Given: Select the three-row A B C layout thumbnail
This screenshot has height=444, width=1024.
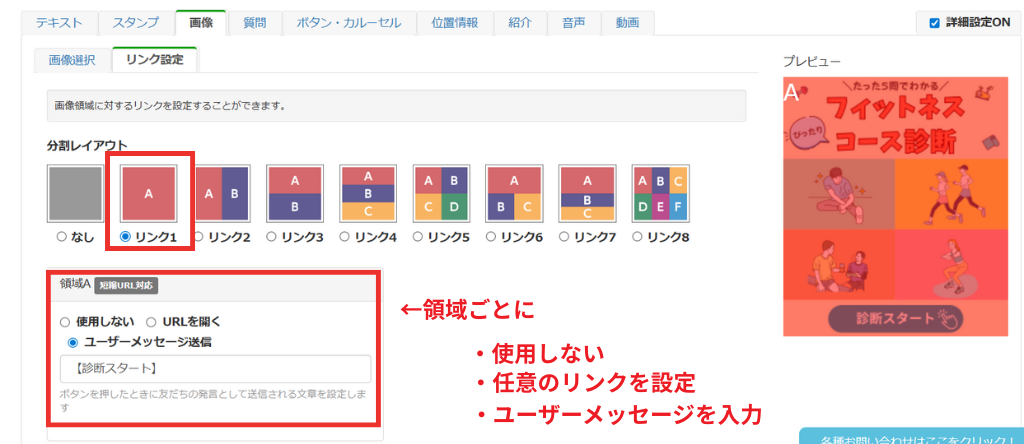Looking at the screenshot, I should pos(368,194).
